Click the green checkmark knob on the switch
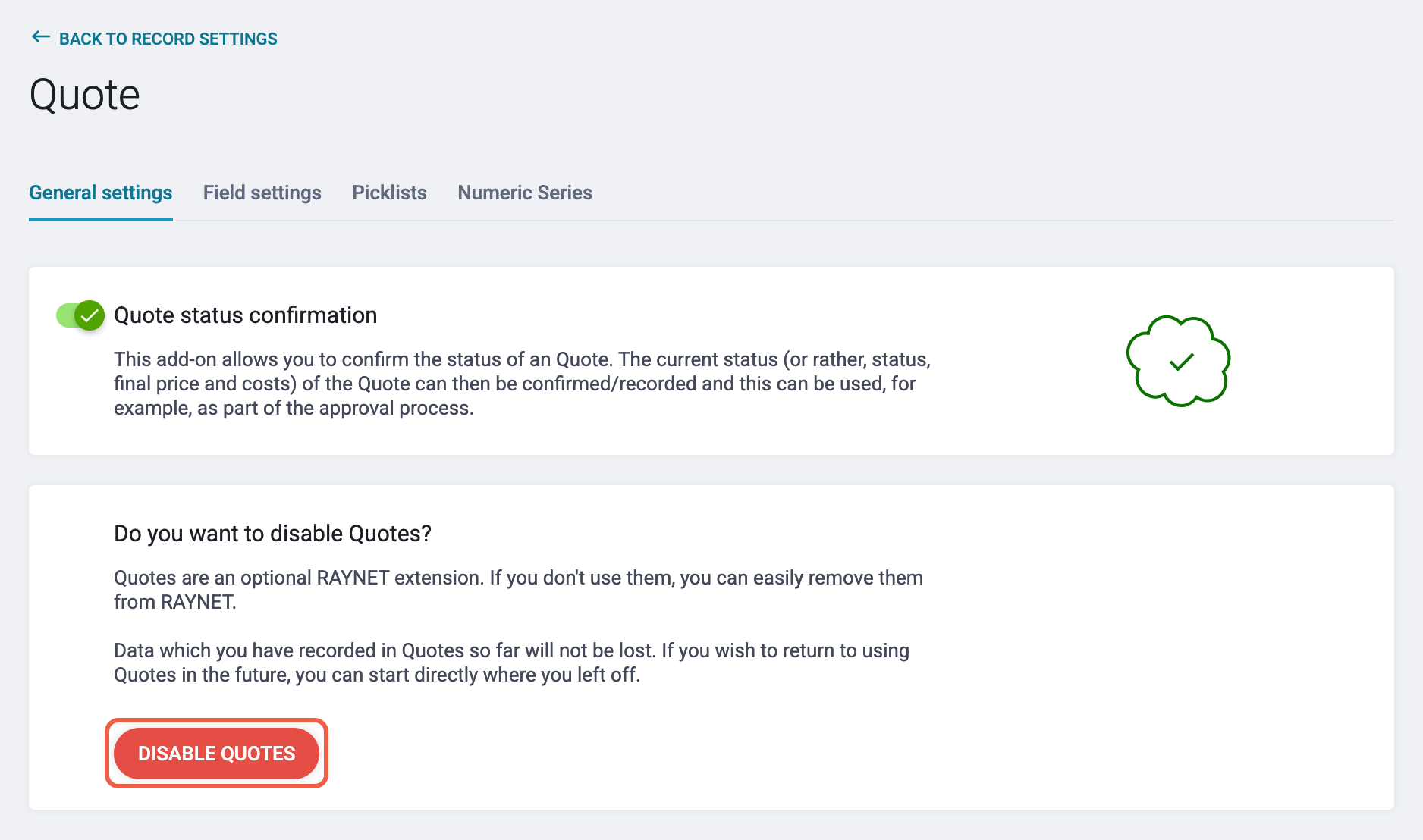Screen dimensions: 1423x840 [90, 315]
